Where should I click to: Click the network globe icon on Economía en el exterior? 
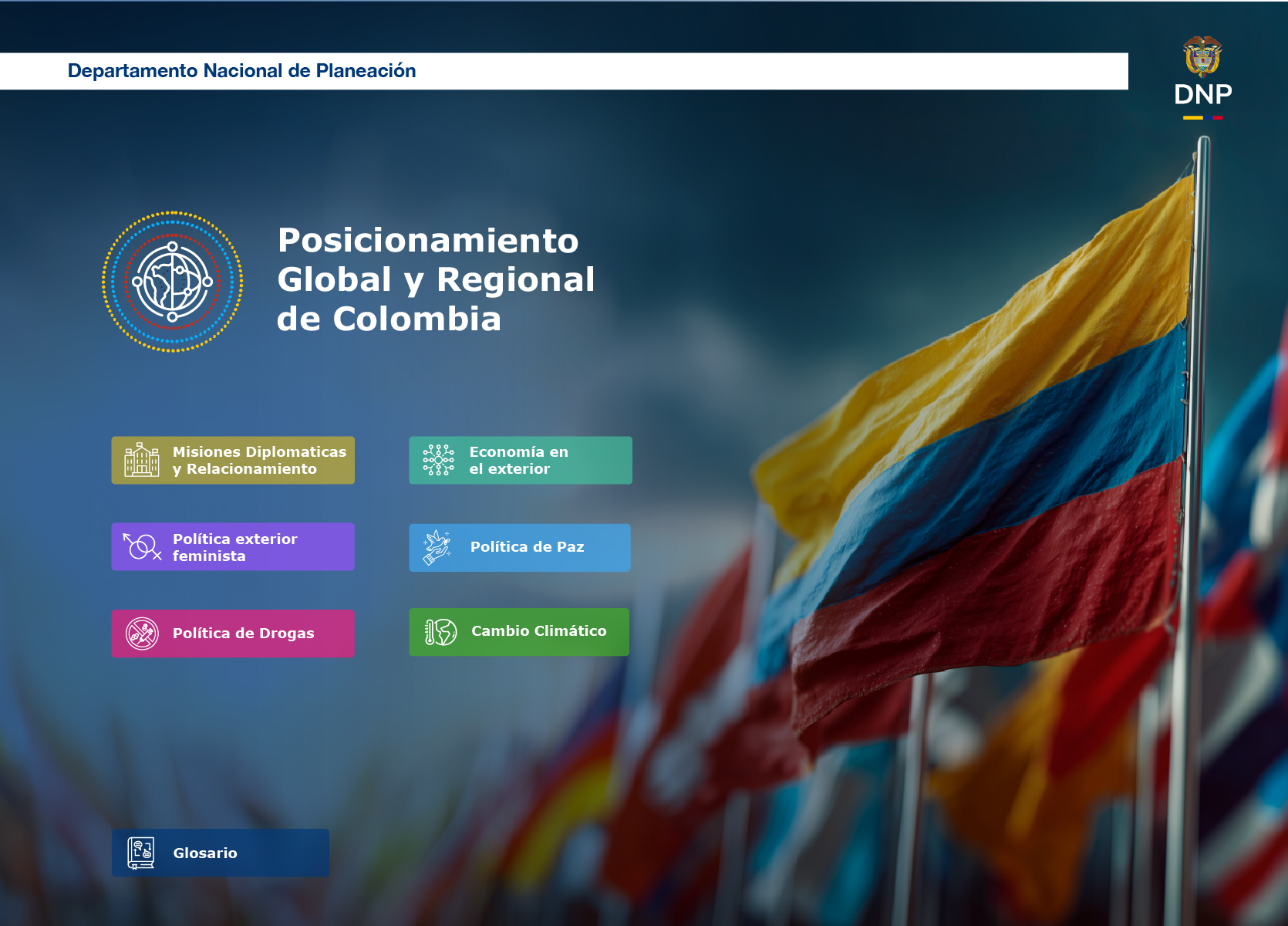point(437,459)
